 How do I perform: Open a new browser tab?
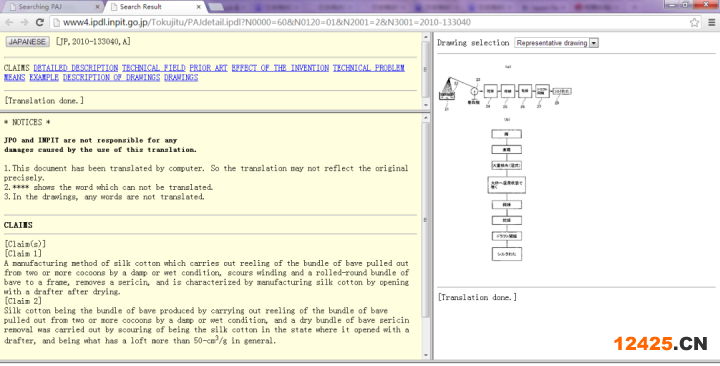[216, 7]
